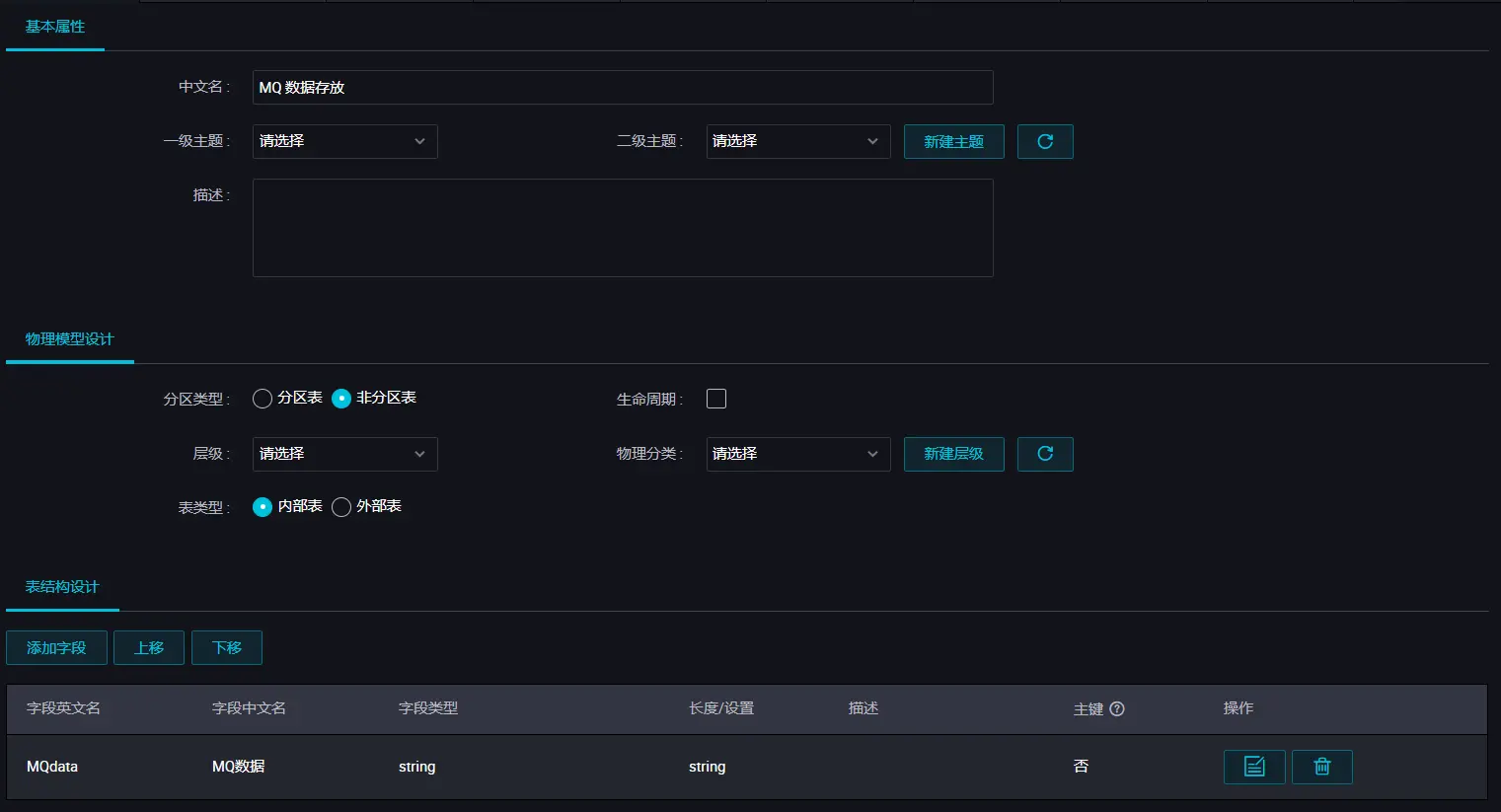Click the 物理模型设计 section header
The height and width of the screenshot is (812, 1501).
(69, 338)
